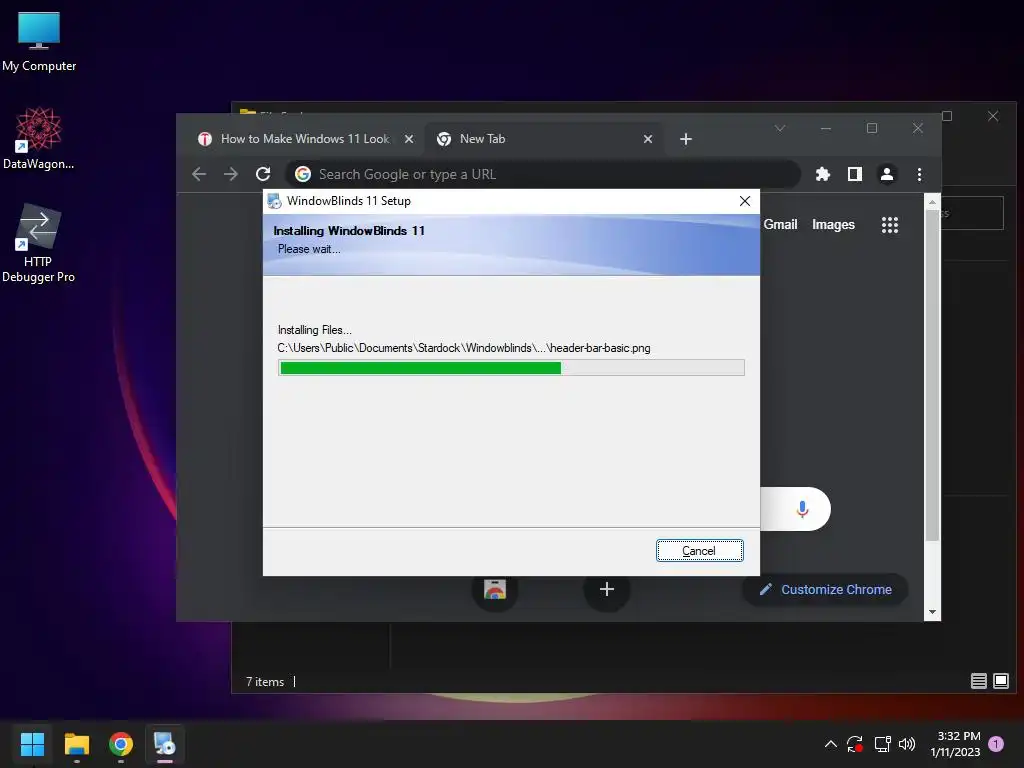Maximize the File Explorer window
Screen dimensions: 1024x768
click(x=947, y=116)
